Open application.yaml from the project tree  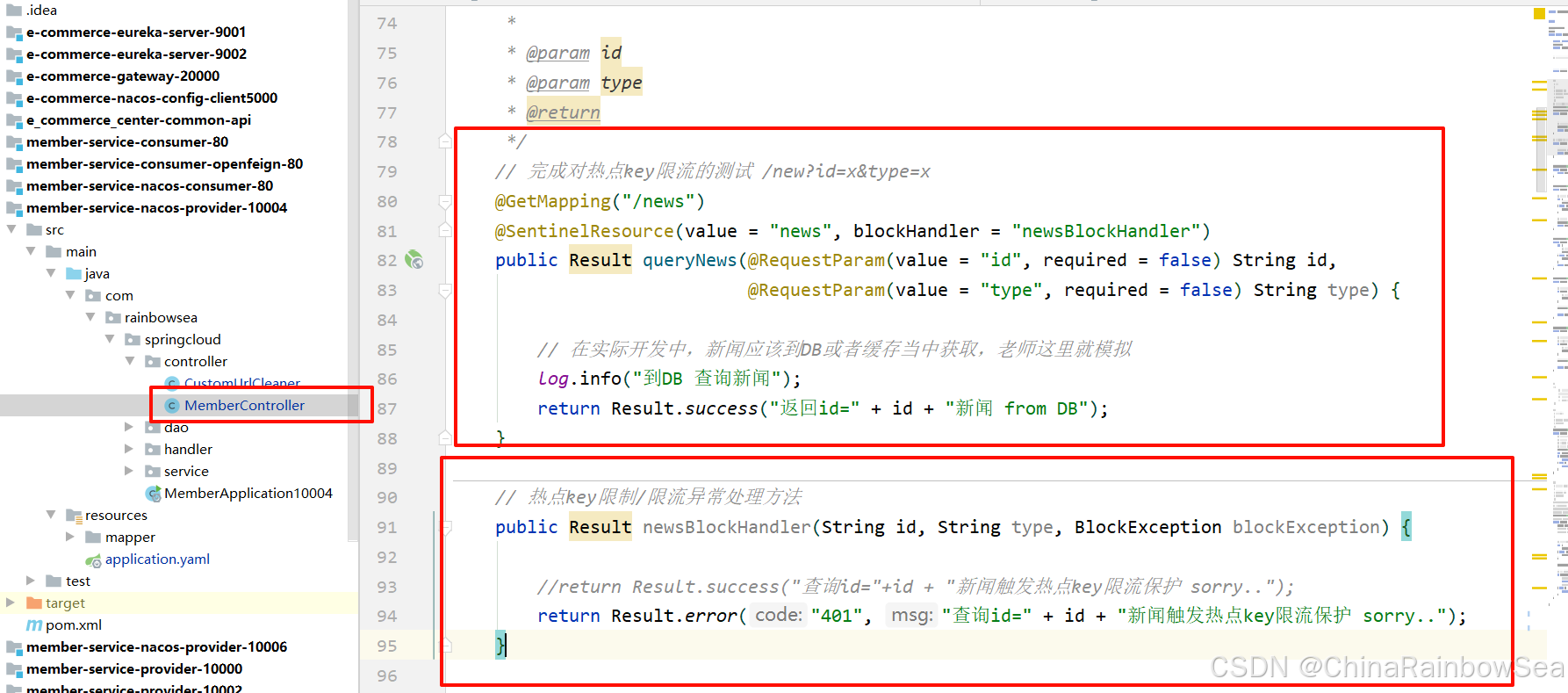pos(157,559)
